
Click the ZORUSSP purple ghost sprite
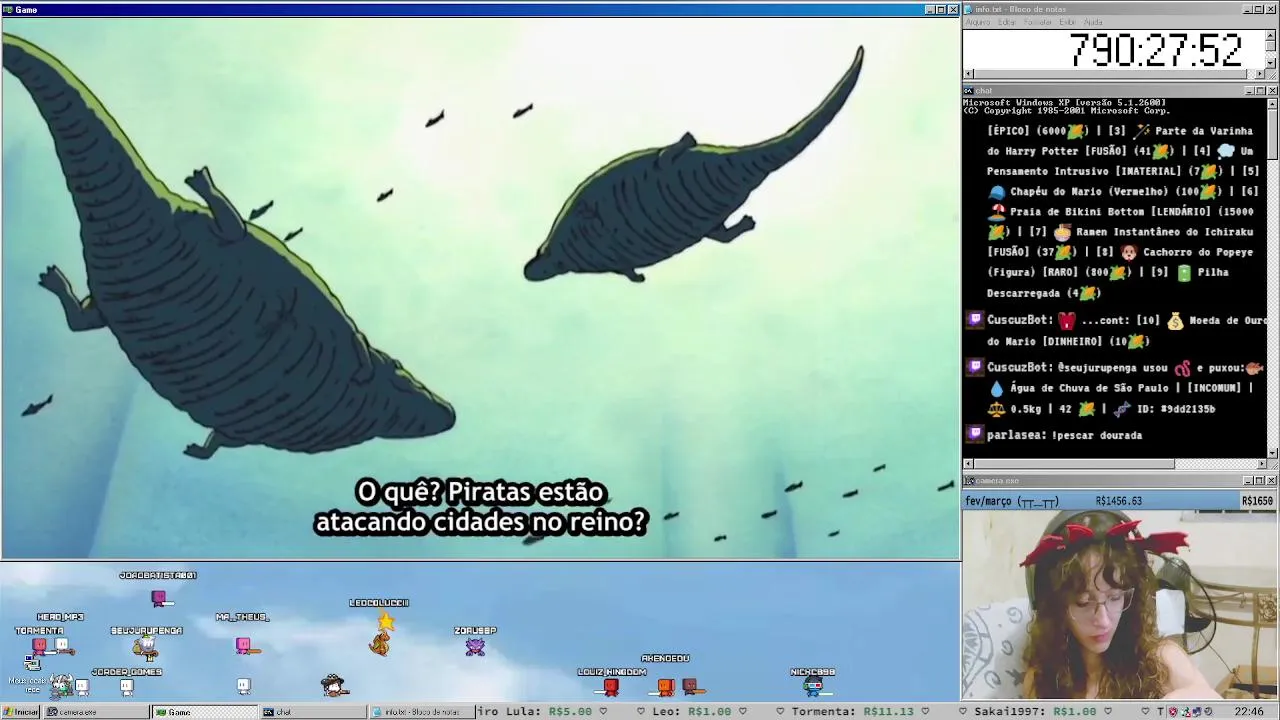click(475, 647)
